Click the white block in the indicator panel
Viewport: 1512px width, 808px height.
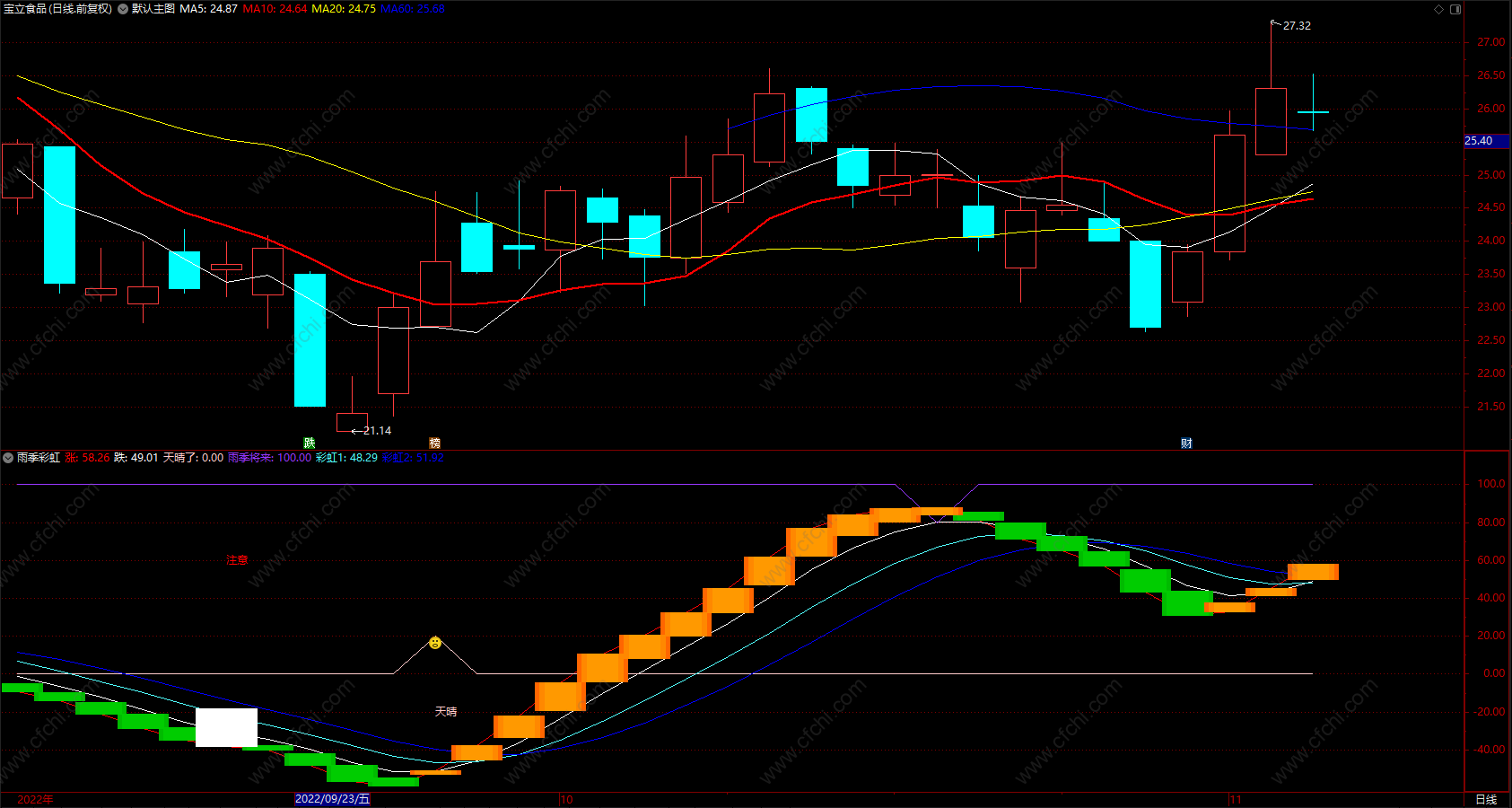pyautogui.click(x=226, y=727)
